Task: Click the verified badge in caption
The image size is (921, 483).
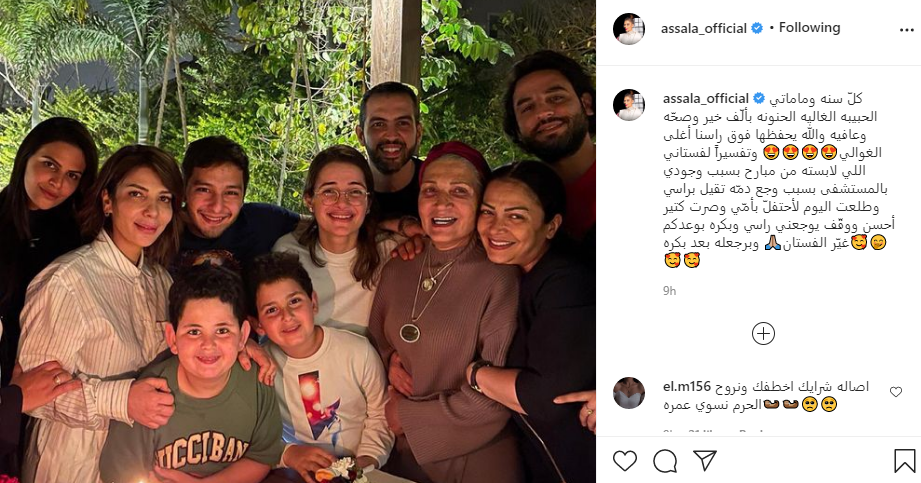Action: [759, 99]
